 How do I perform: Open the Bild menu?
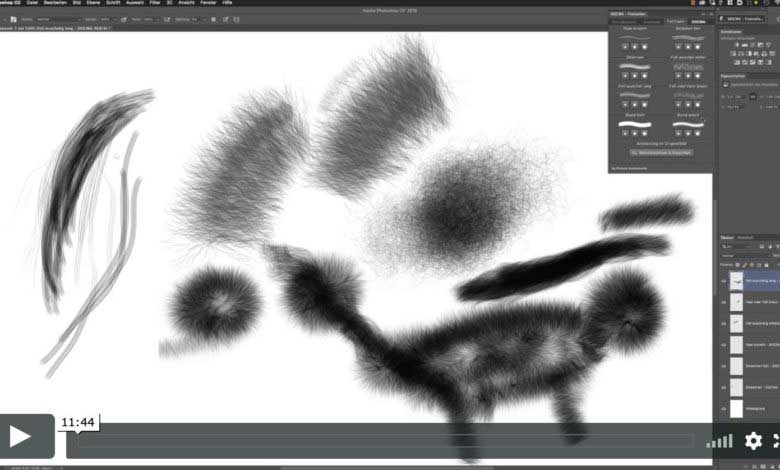(x=77, y=2)
